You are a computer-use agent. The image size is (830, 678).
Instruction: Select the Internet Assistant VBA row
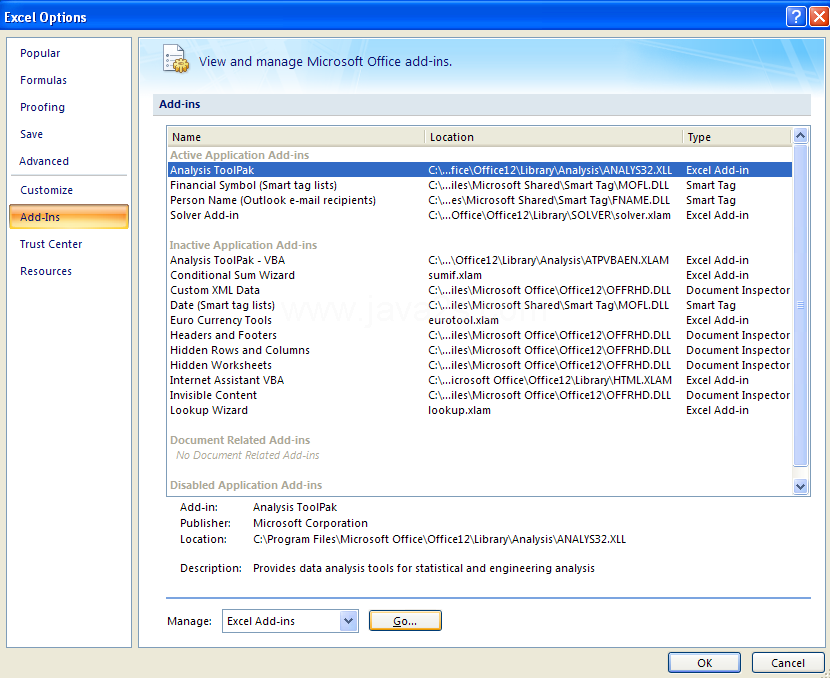click(480, 380)
